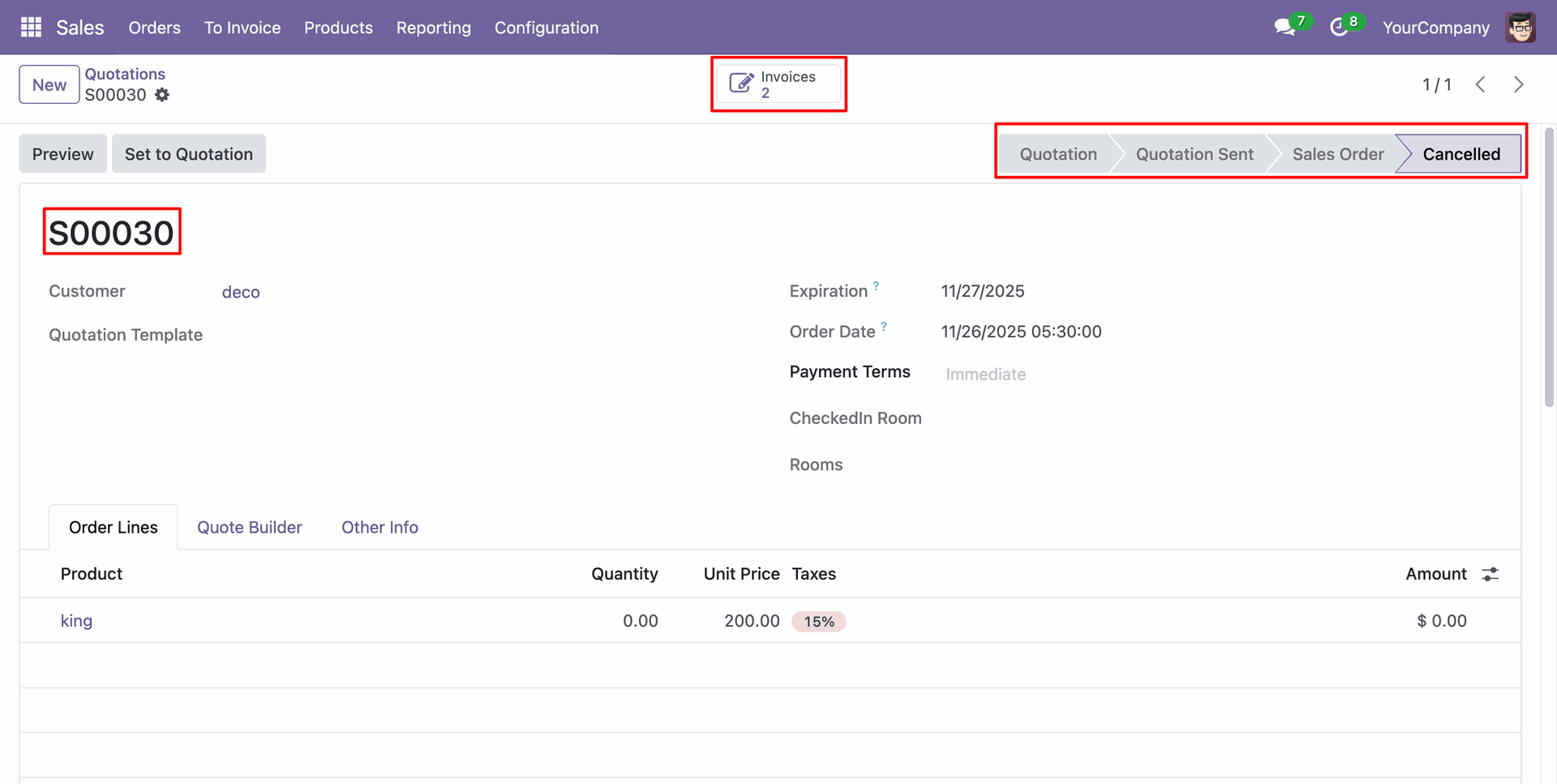The height and width of the screenshot is (784, 1557).
Task: Go to the next record arrow
Action: (x=1519, y=85)
